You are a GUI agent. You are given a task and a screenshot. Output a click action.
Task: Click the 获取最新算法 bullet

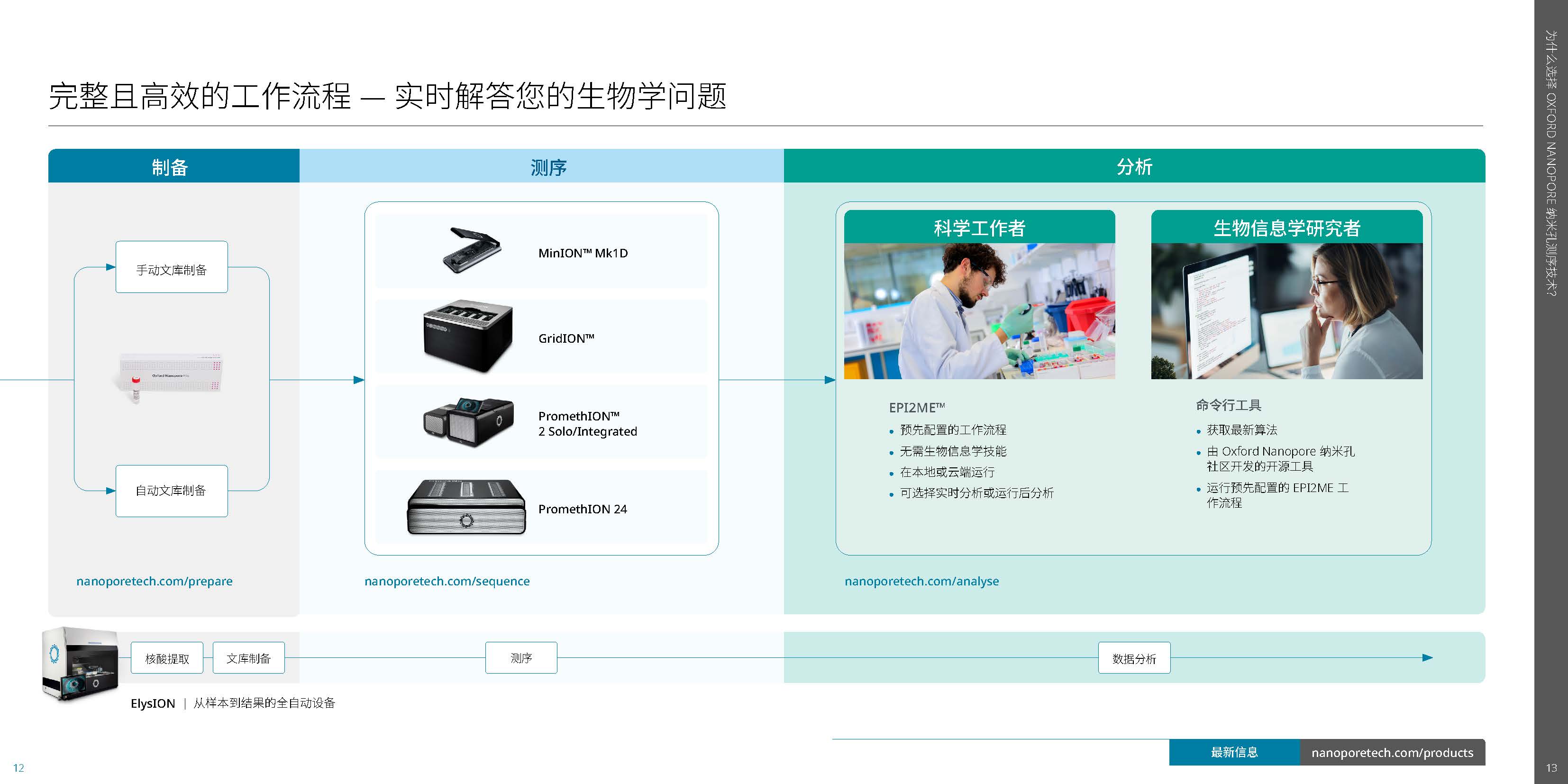coord(1242,430)
